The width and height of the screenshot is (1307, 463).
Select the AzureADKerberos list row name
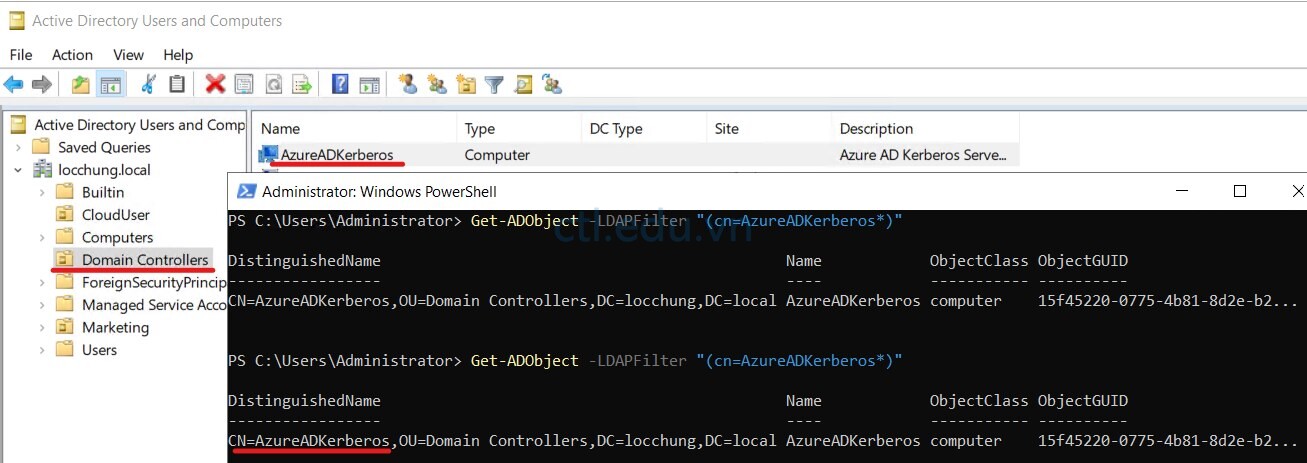(x=335, y=155)
